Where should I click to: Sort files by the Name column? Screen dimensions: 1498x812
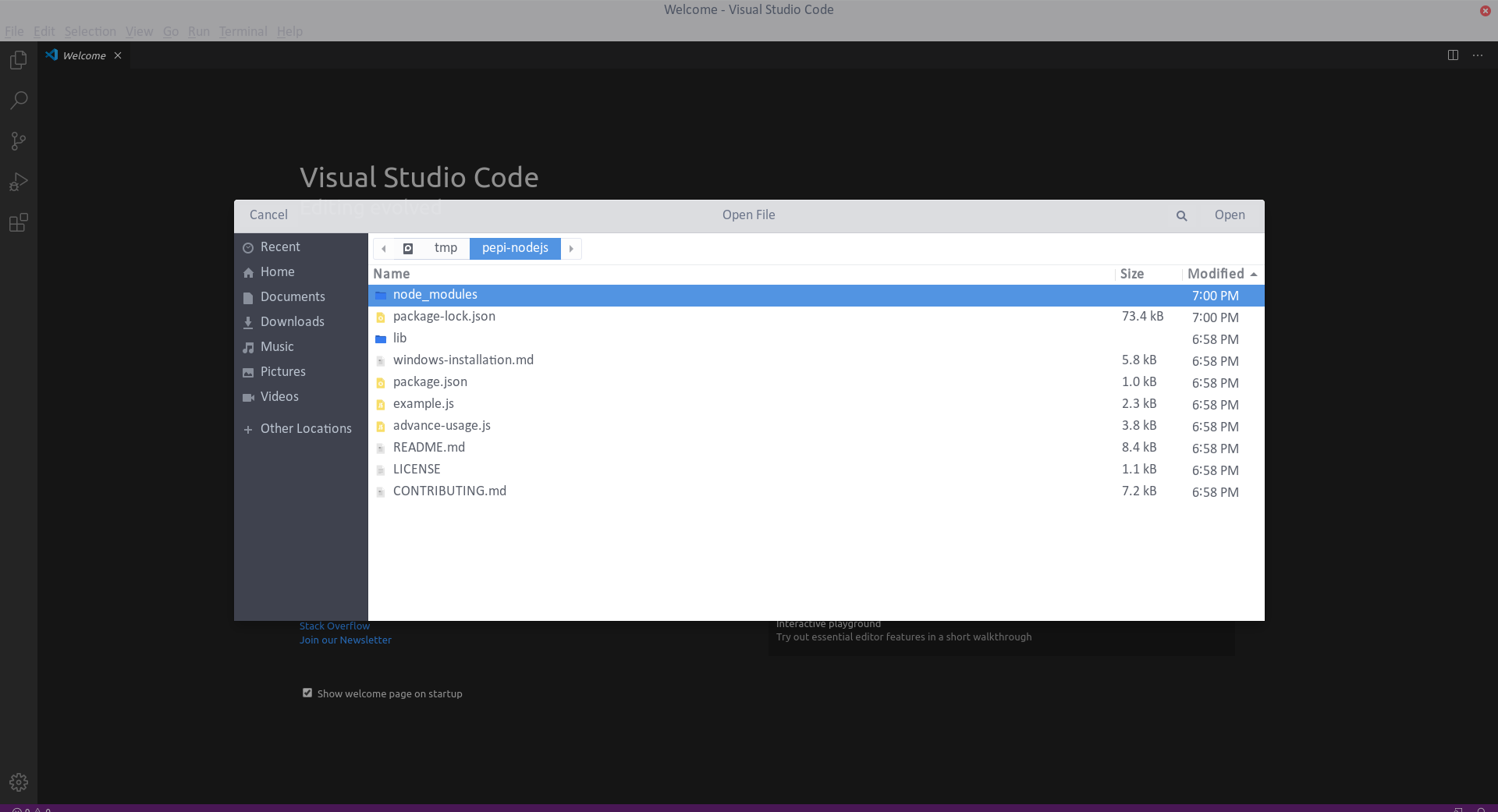(x=741, y=274)
